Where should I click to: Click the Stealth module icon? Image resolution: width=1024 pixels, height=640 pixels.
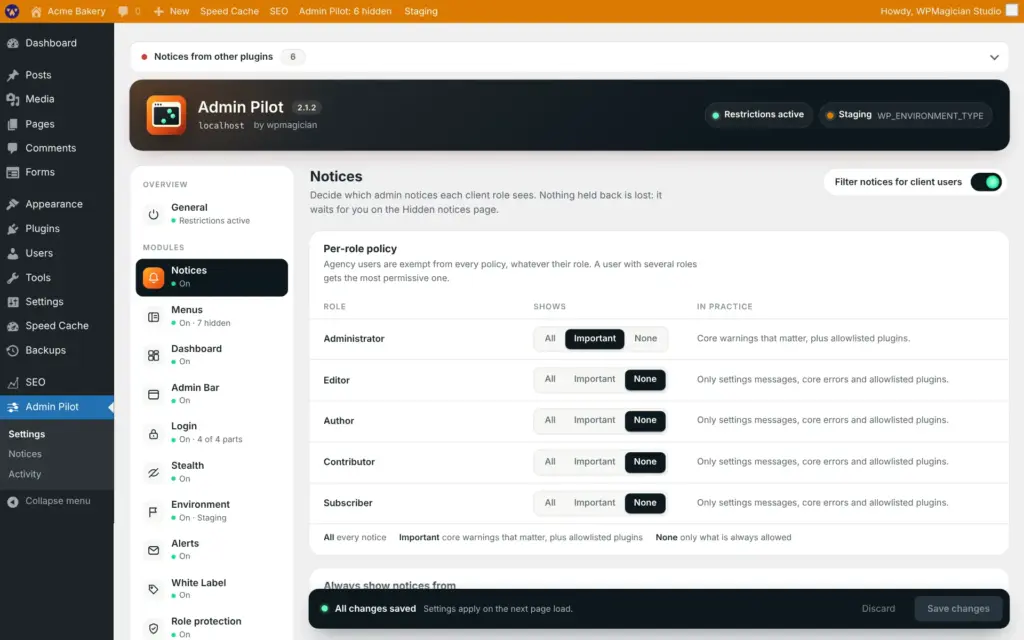click(153, 472)
